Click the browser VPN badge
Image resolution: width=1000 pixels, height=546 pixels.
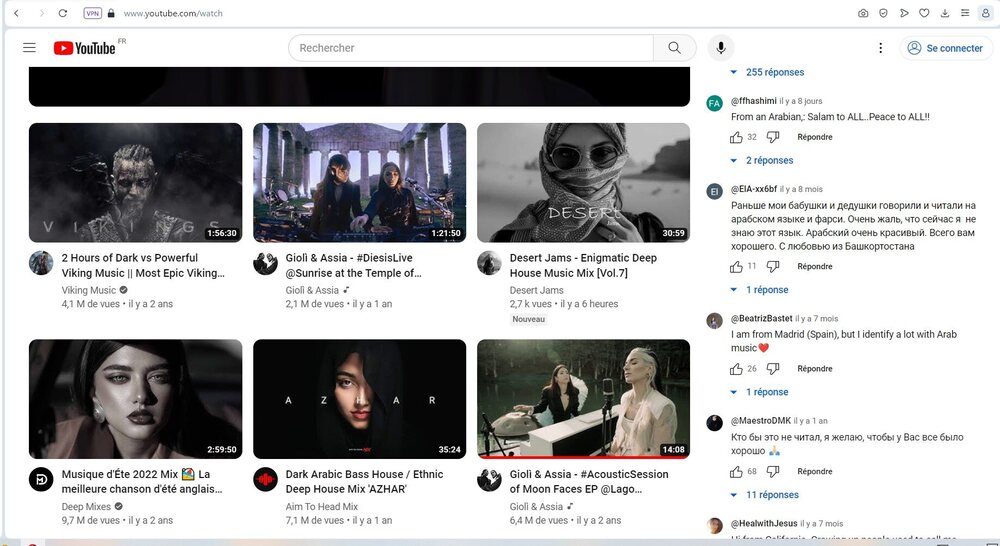point(93,13)
